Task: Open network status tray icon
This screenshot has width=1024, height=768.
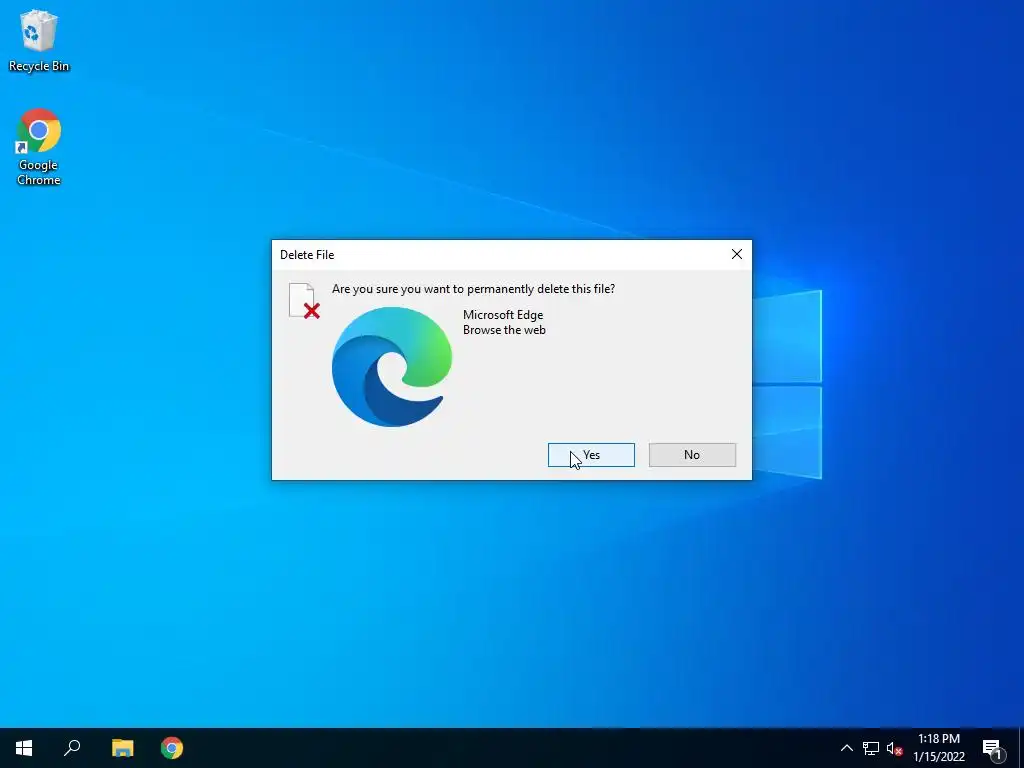Action: (871, 748)
